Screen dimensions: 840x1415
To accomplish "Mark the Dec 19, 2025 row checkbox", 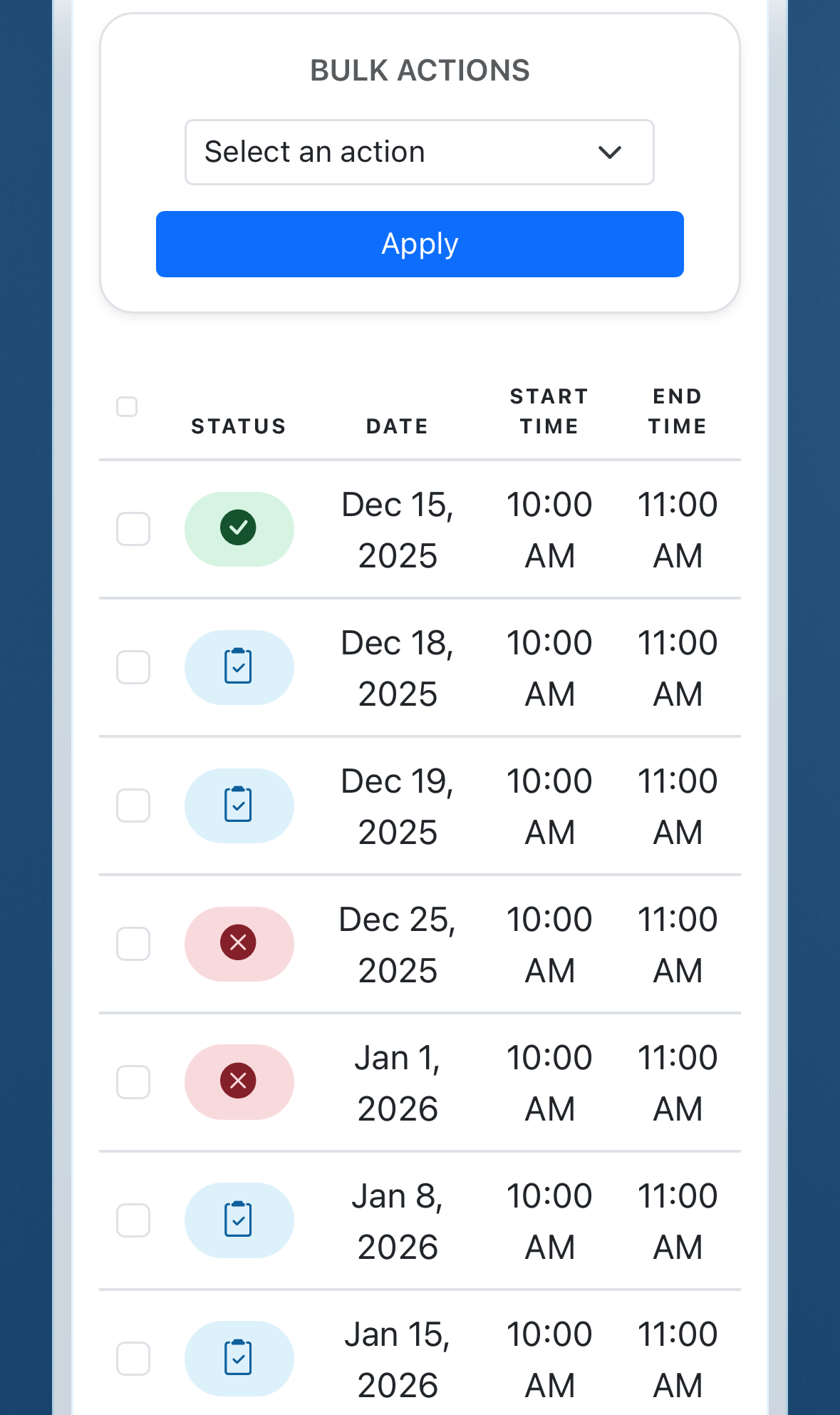I will coord(133,806).
